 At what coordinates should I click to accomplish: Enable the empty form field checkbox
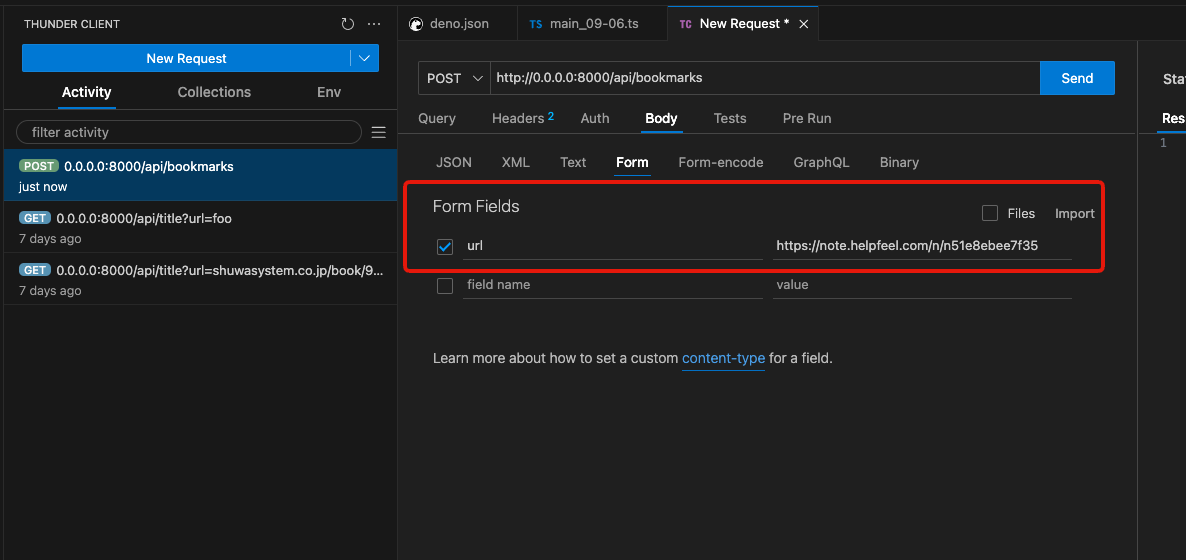(445, 286)
